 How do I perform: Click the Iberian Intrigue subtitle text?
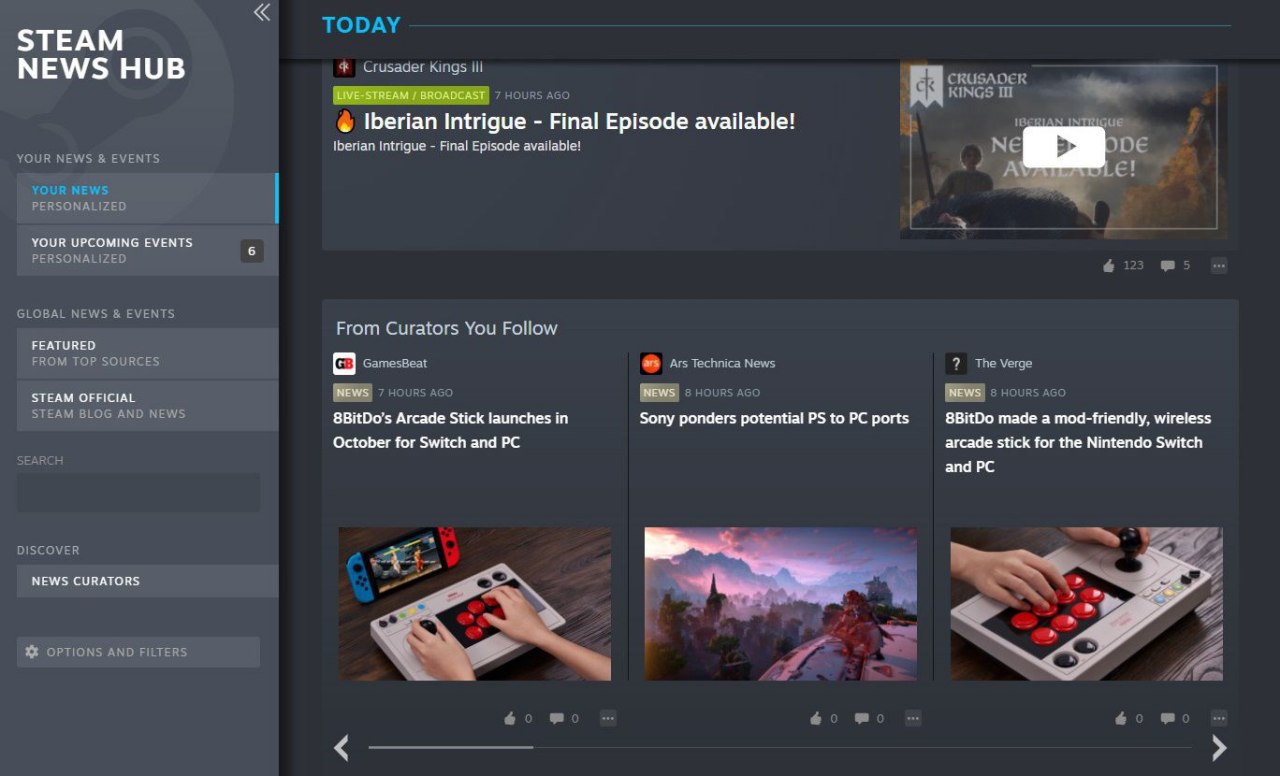[x=457, y=146]
